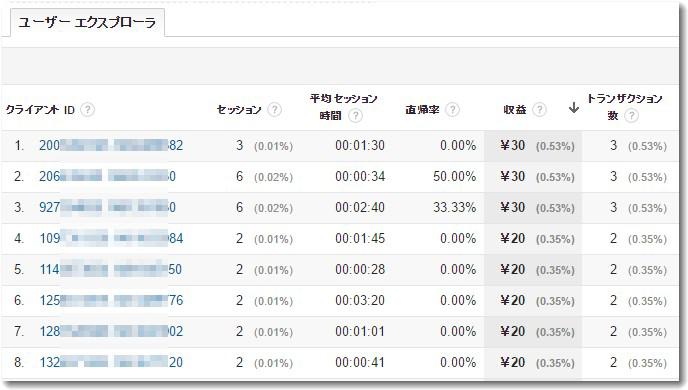Sort by 収益 column header
The height and width of the screenshot is (390, 688).
click(515, 109)
